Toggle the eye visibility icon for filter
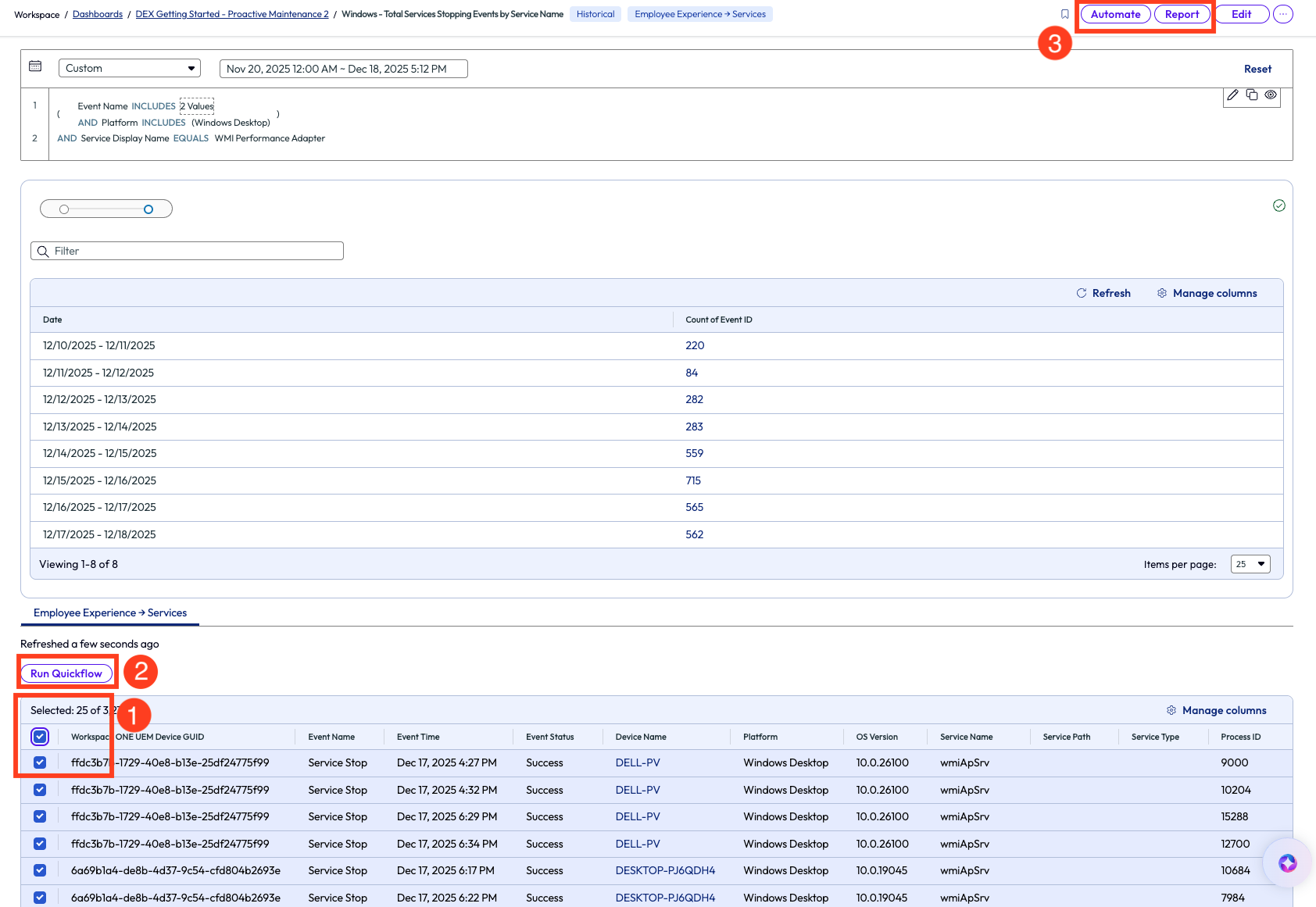 pyautogui.click(x=1271, y=95)
